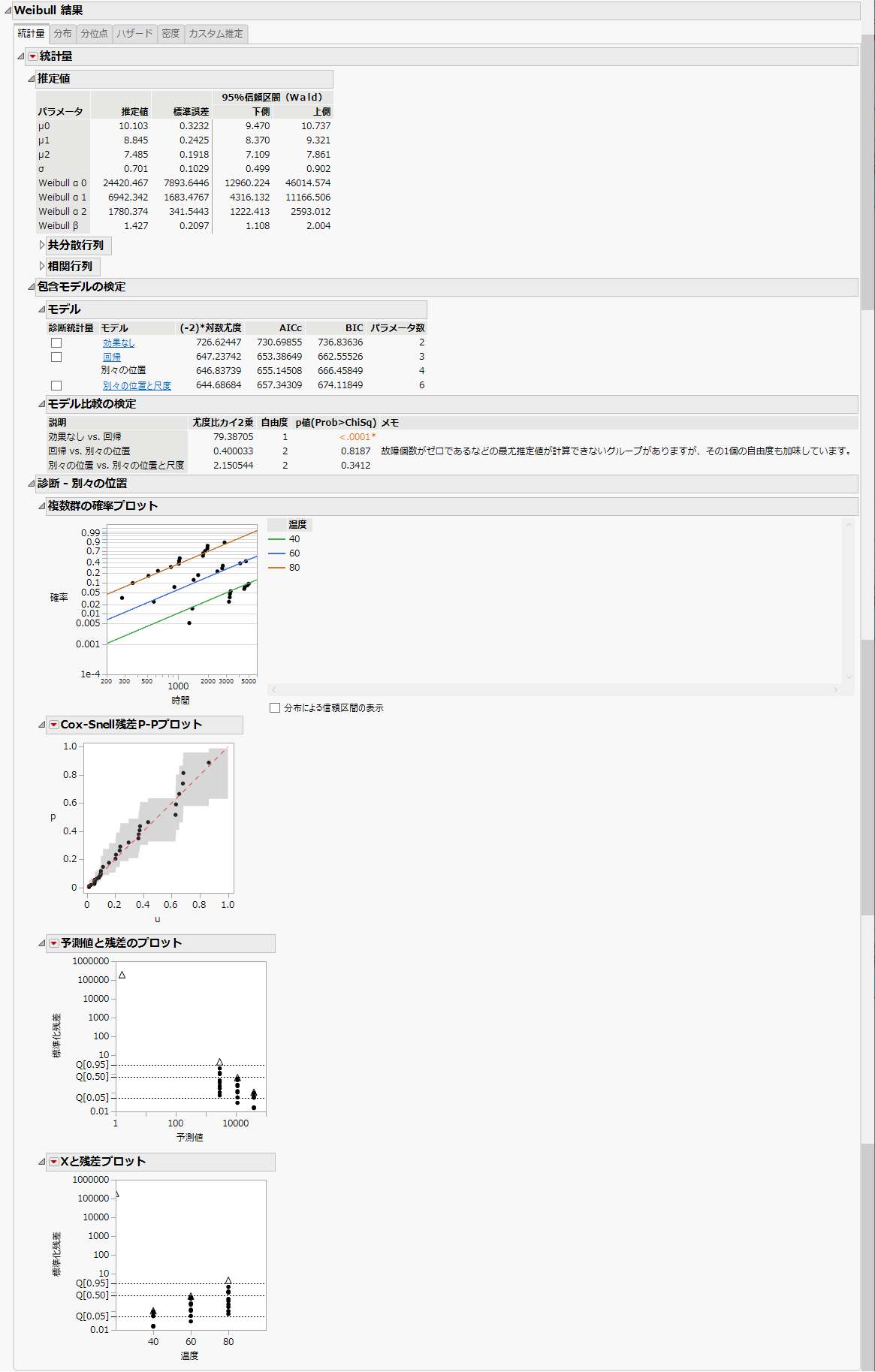Click the BIC column header

coord(355,328)
